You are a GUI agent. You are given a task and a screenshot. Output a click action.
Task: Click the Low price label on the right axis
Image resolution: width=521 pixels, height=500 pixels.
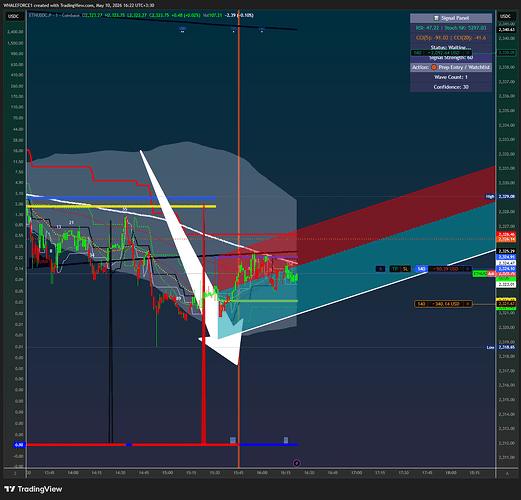click(x=490, y=347)
